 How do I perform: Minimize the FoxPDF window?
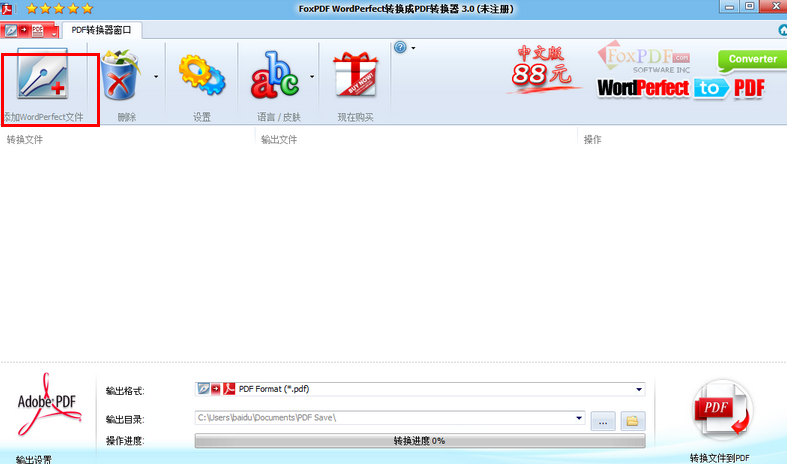click(729, 7)
